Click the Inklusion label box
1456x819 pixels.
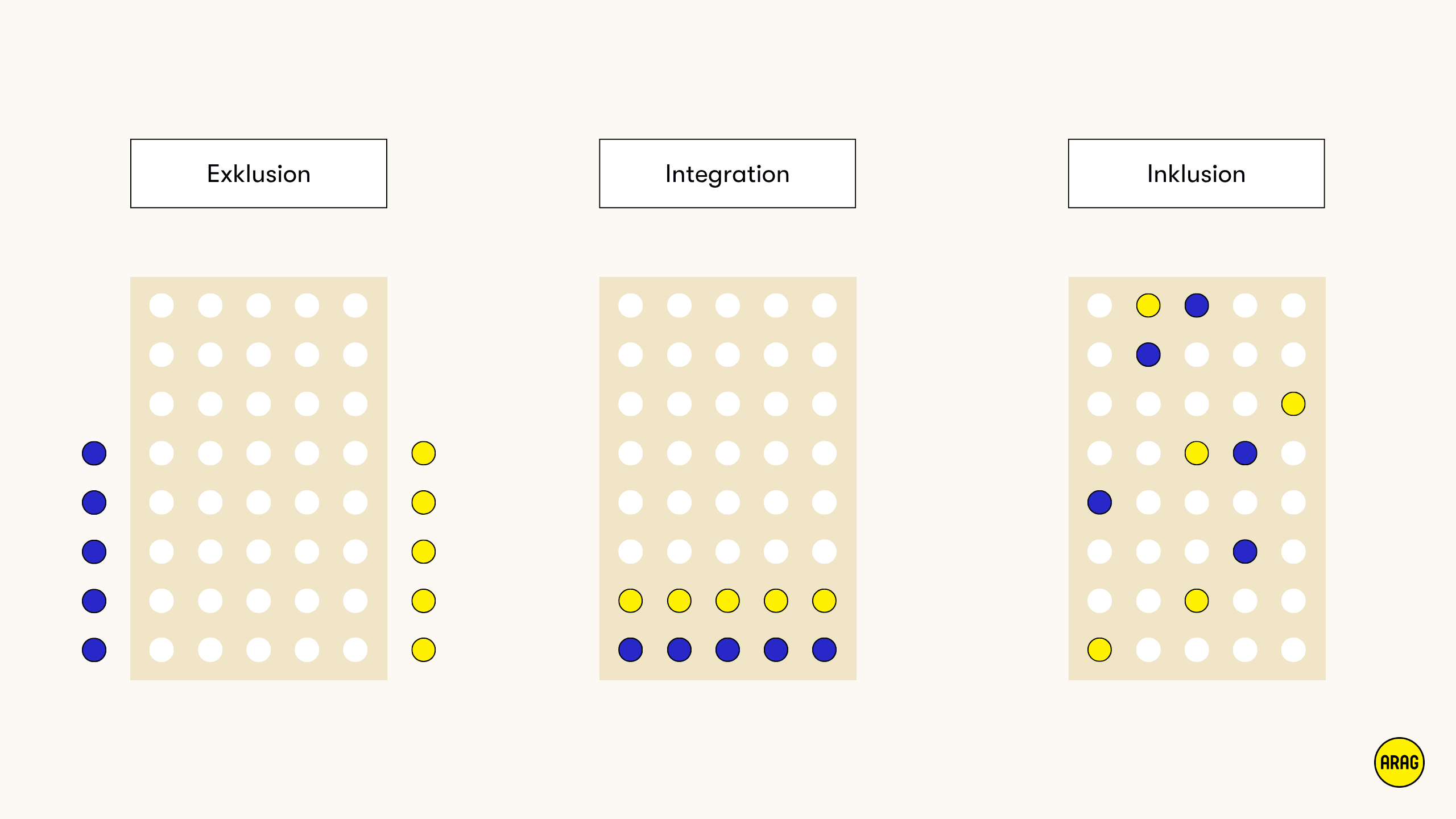click(x=1196, y=173)
